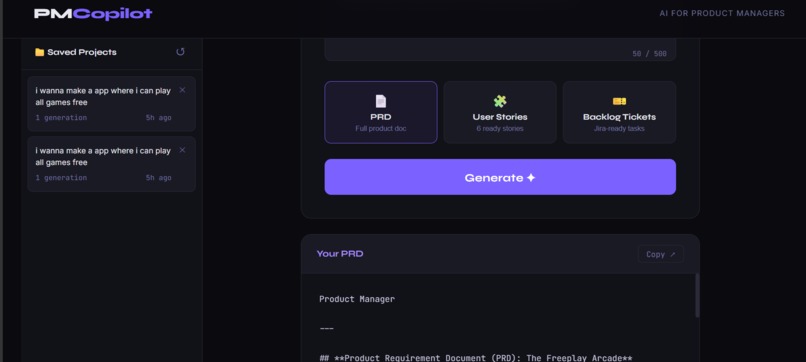Click the PMCopilot logo
806x362 pixels.
93,13
